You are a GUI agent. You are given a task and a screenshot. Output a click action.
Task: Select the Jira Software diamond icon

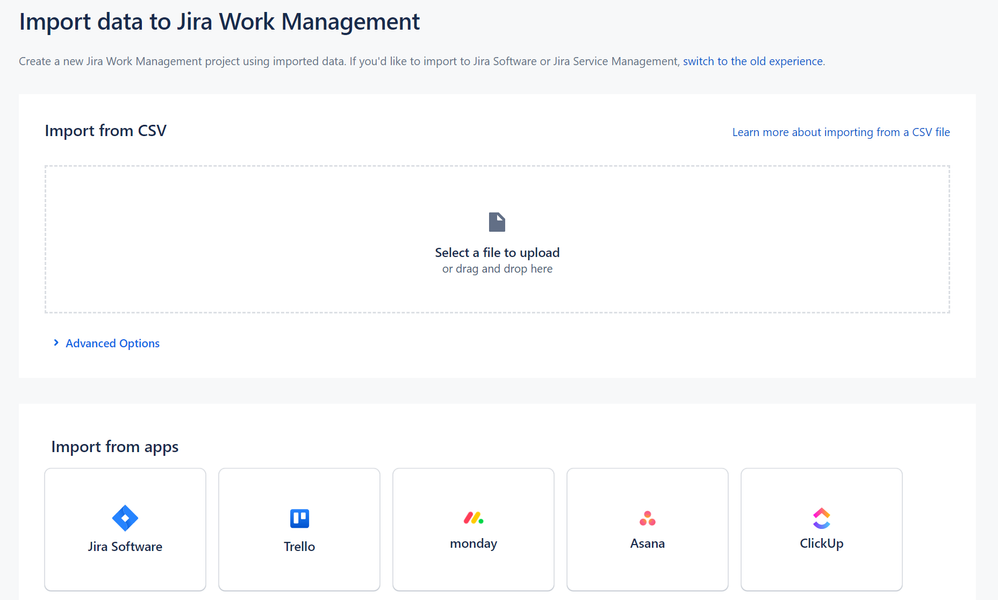coord(125,518)
